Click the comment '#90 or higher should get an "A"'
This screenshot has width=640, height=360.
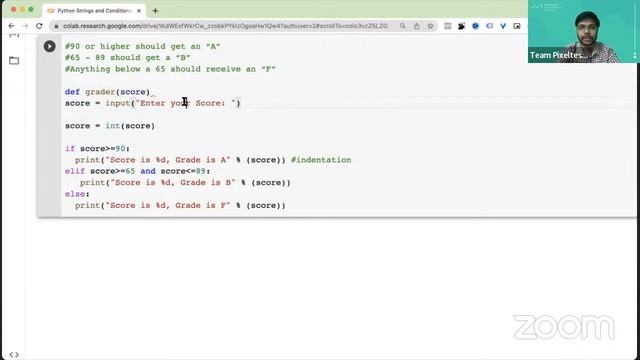[142, 46]
